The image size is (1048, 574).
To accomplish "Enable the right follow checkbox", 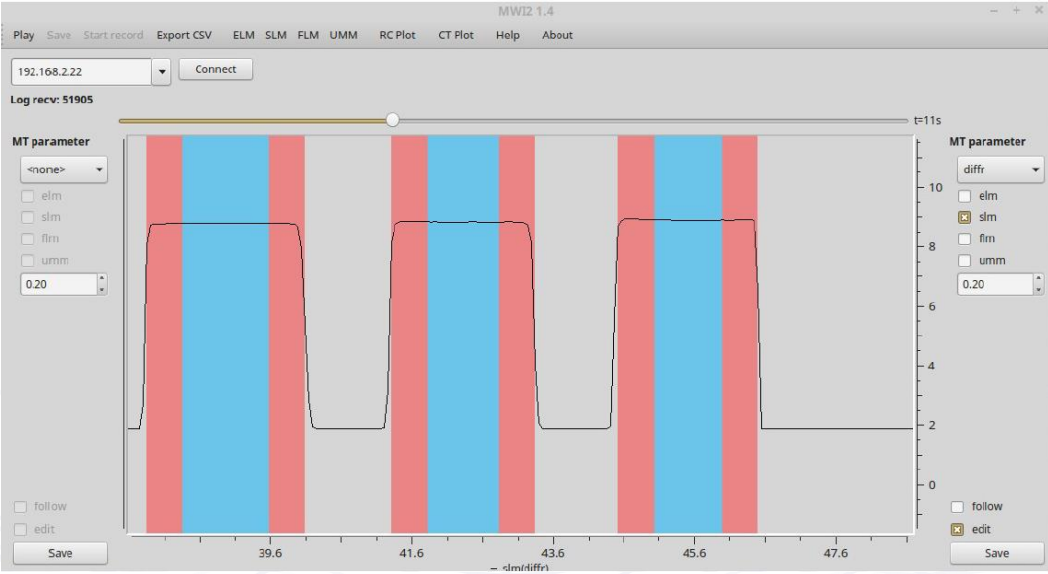I will click(958, 507).
